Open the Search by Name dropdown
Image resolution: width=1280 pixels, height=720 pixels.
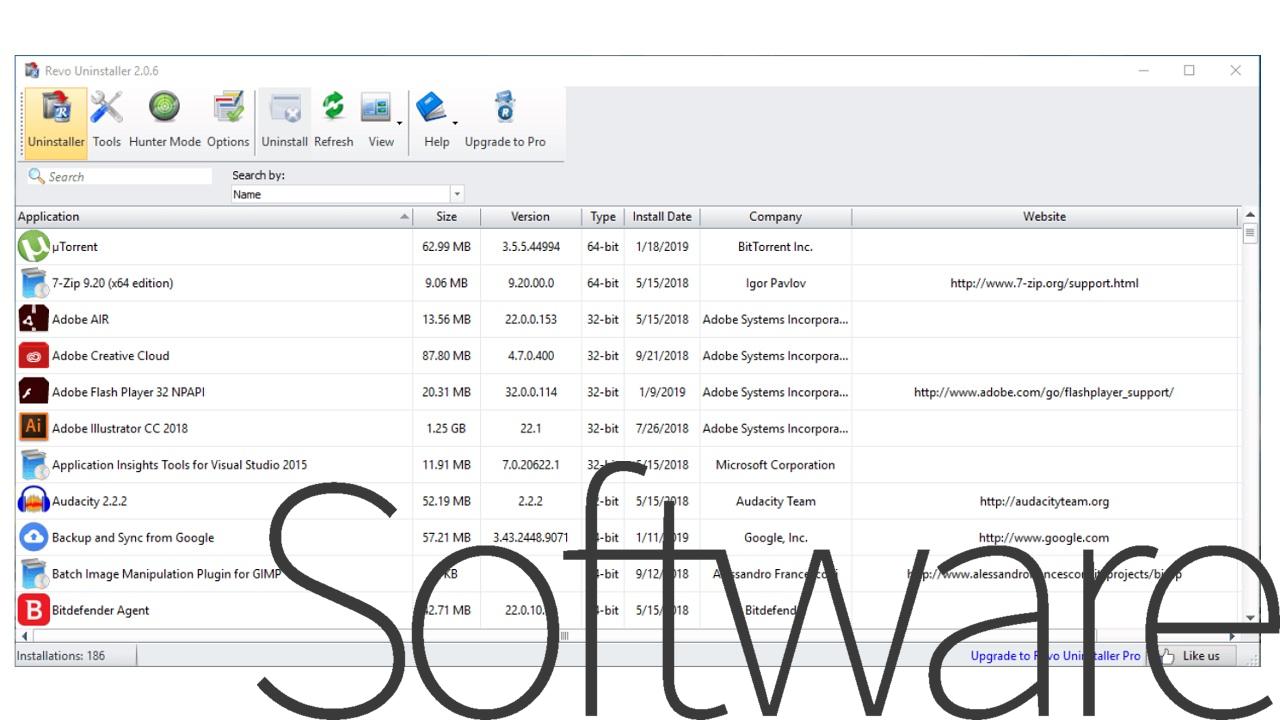tap(457, 194)
